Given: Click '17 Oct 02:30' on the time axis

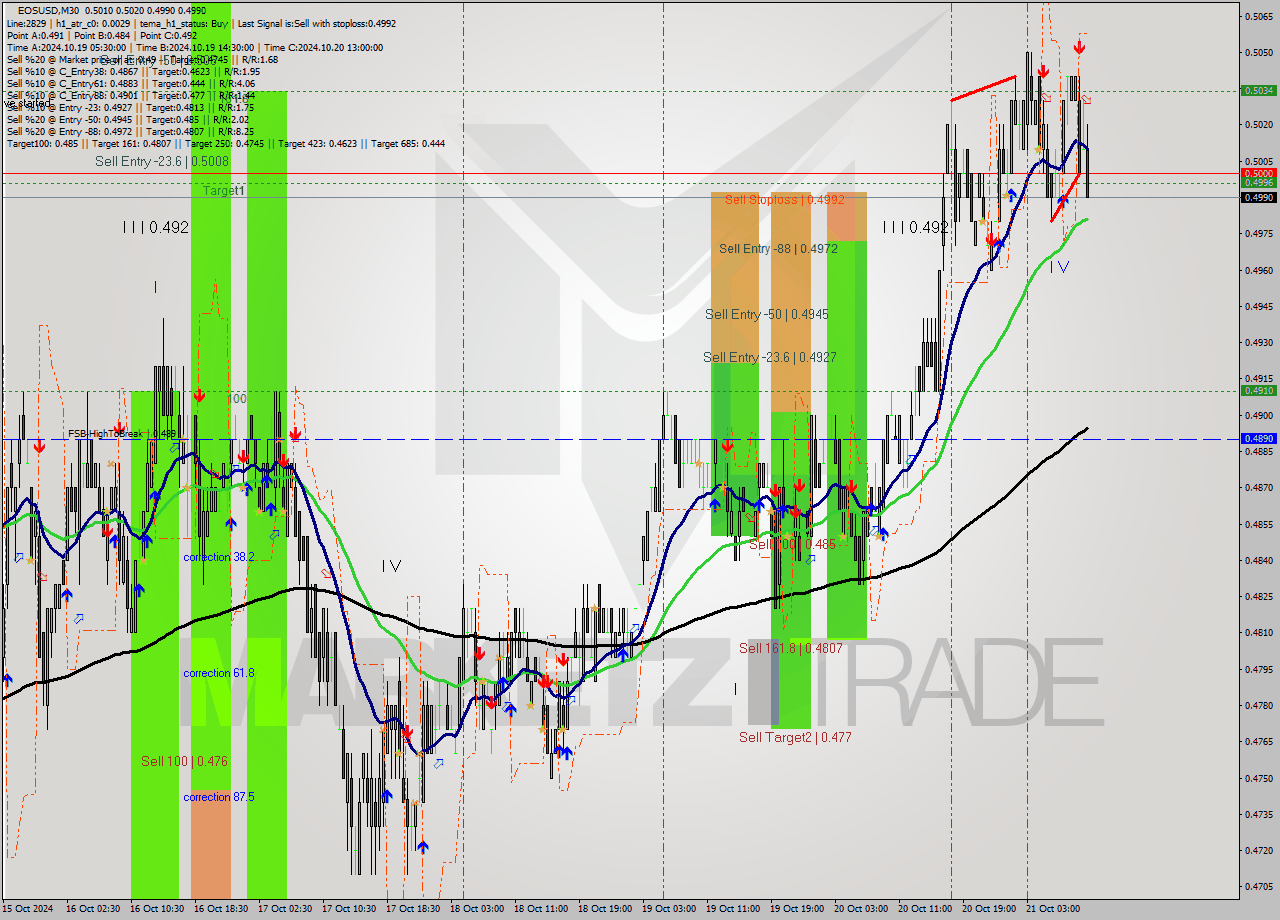Looking at the screenshot, I should [x=285, y=909].
